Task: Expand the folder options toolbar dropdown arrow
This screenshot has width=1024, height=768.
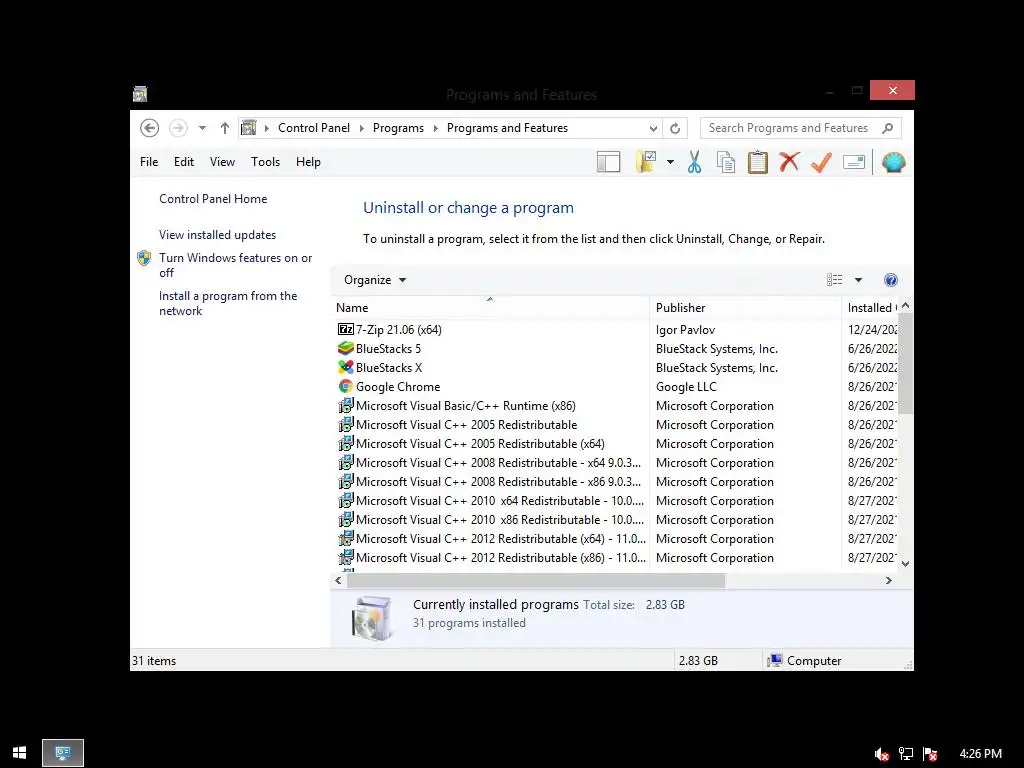Action: (x=670, y=162)
